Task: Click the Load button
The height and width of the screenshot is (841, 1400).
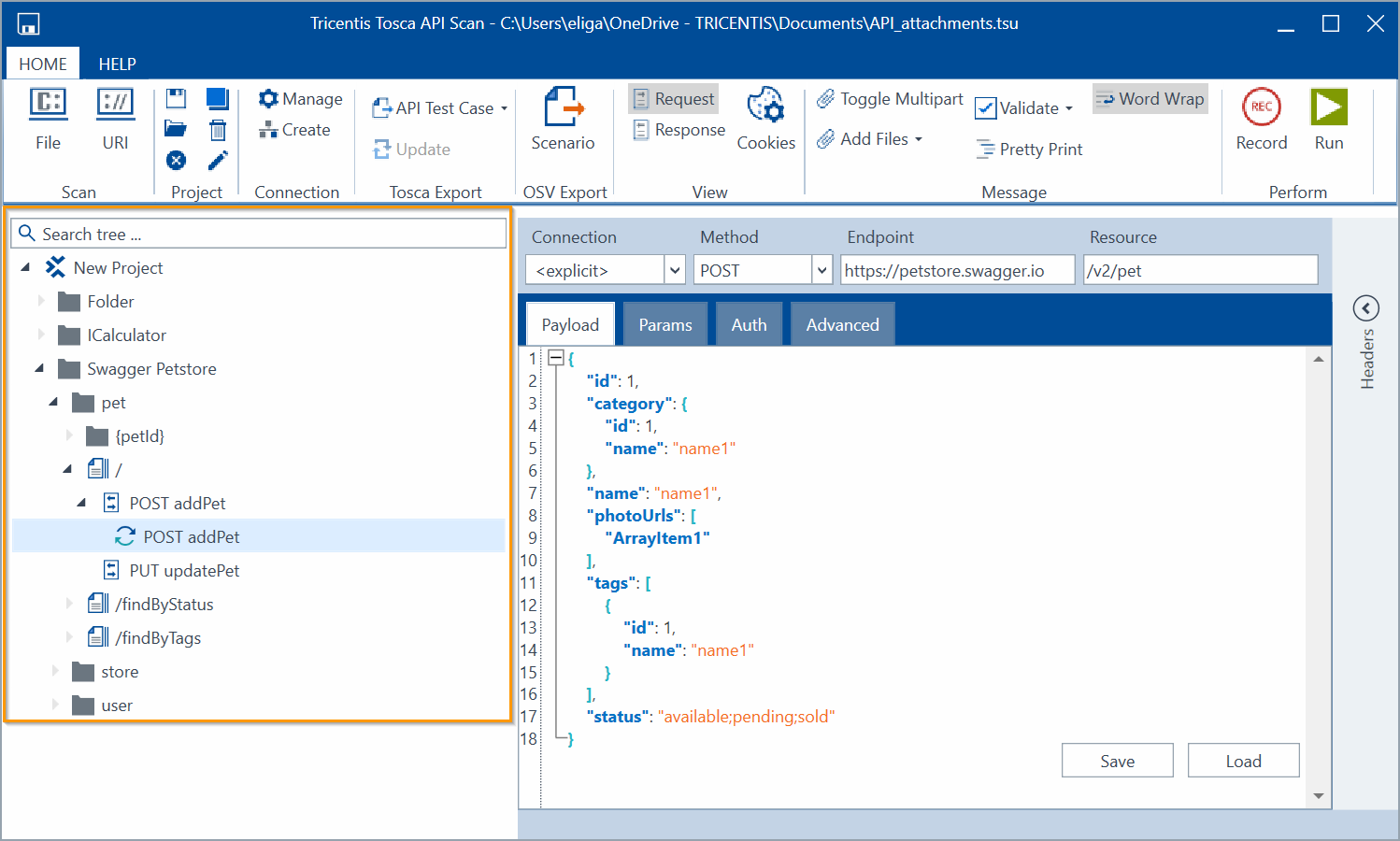Action: (1243, 761)
